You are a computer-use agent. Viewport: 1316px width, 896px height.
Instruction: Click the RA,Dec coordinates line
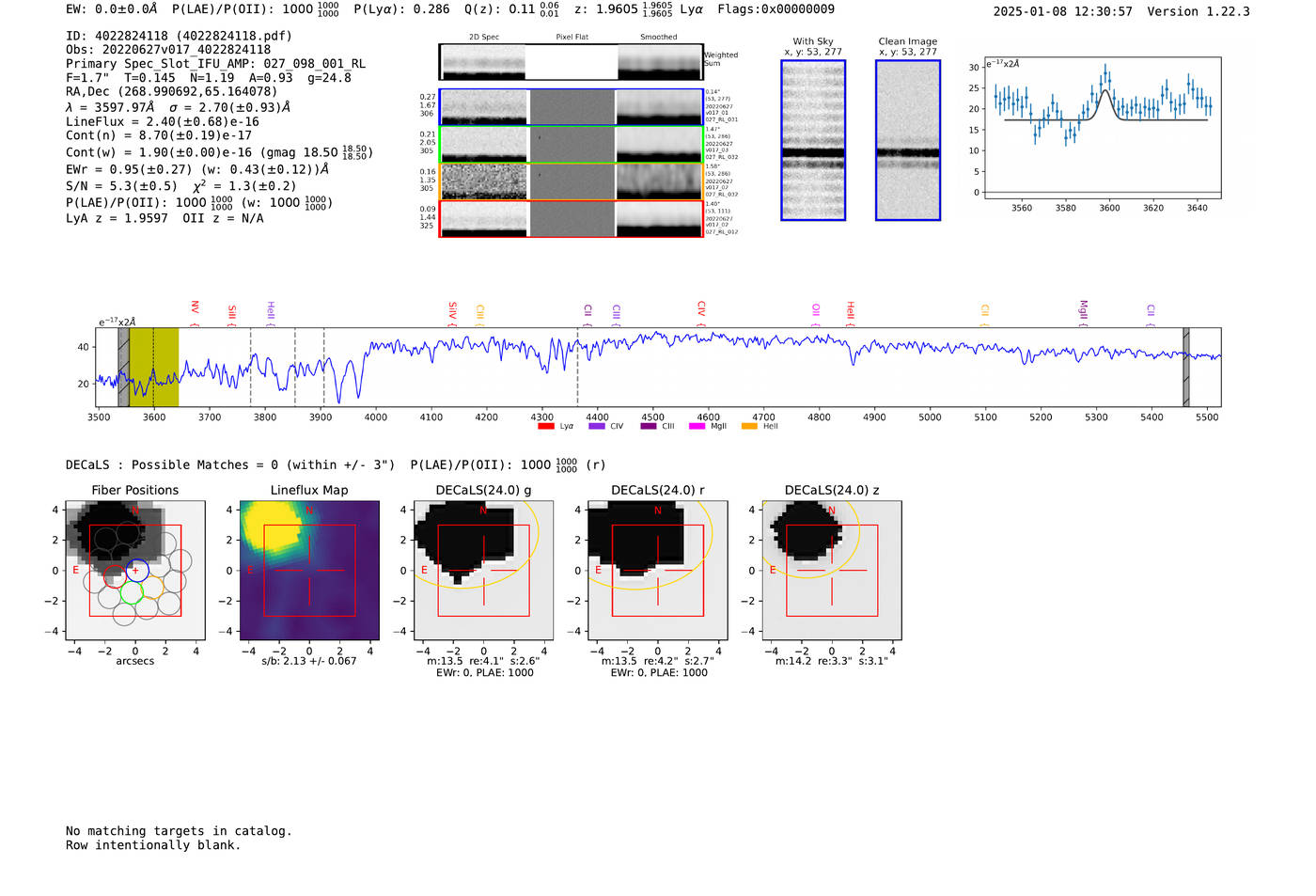(x=172, y=92)
